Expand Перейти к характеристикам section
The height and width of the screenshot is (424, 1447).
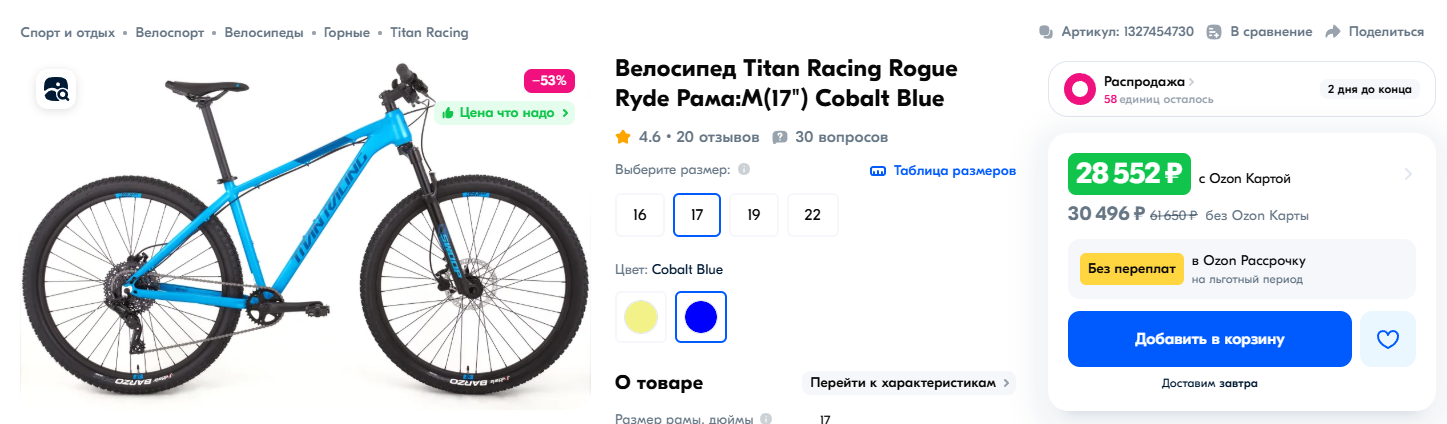coord(908,383)
